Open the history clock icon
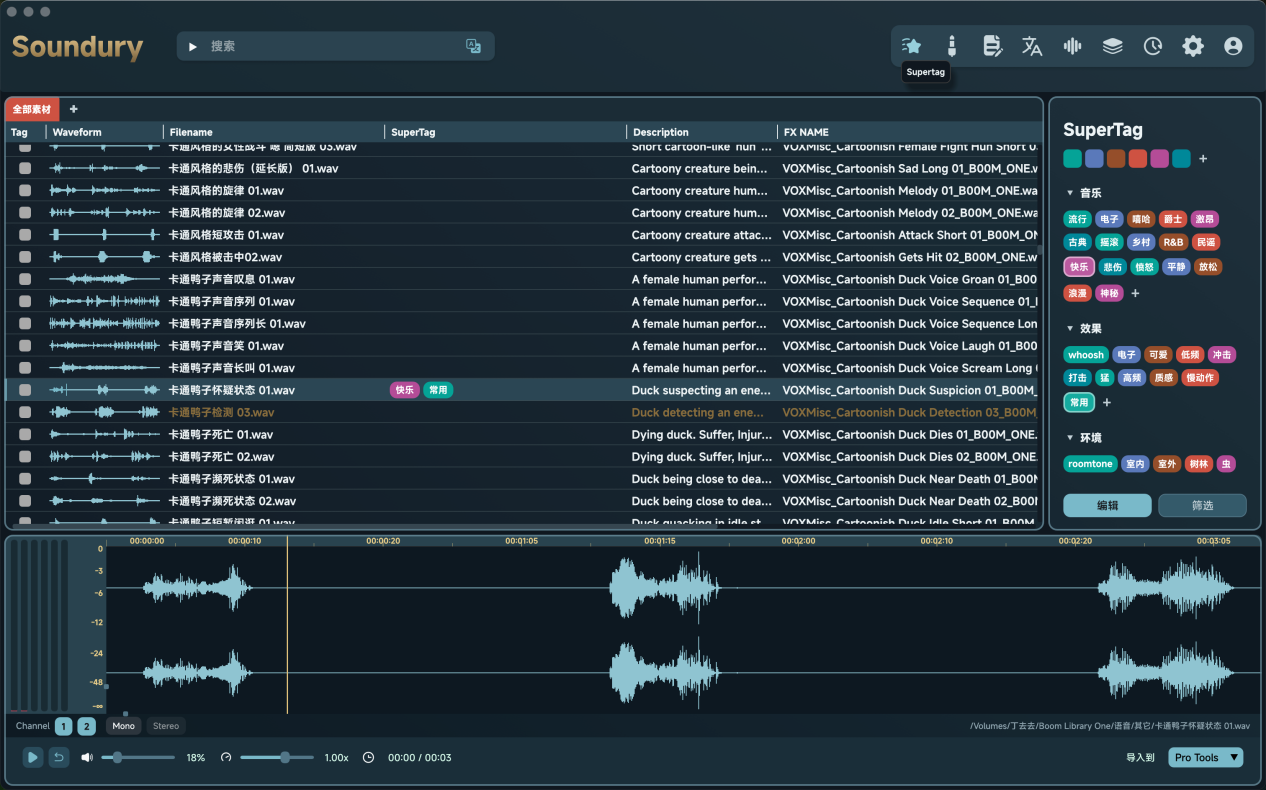 tap(1153, 46)
